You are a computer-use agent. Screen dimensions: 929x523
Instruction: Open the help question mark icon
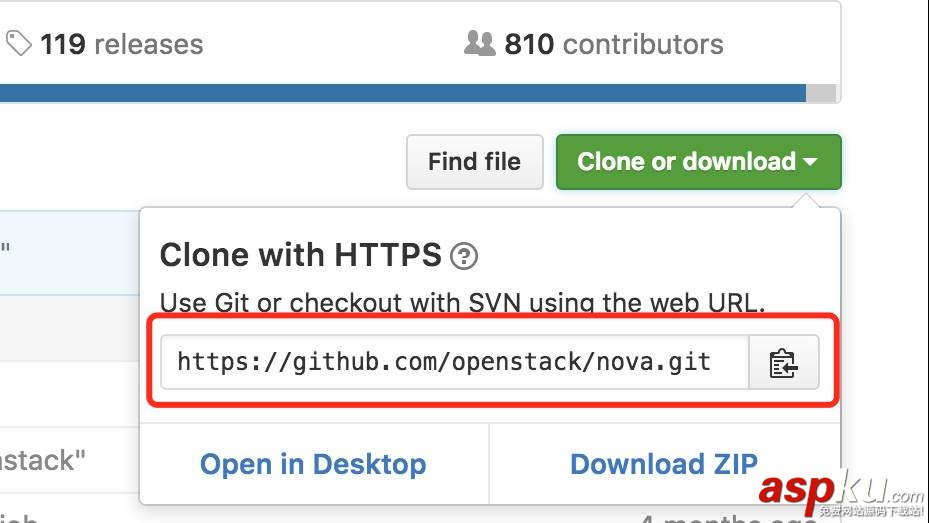click(464, 257)
